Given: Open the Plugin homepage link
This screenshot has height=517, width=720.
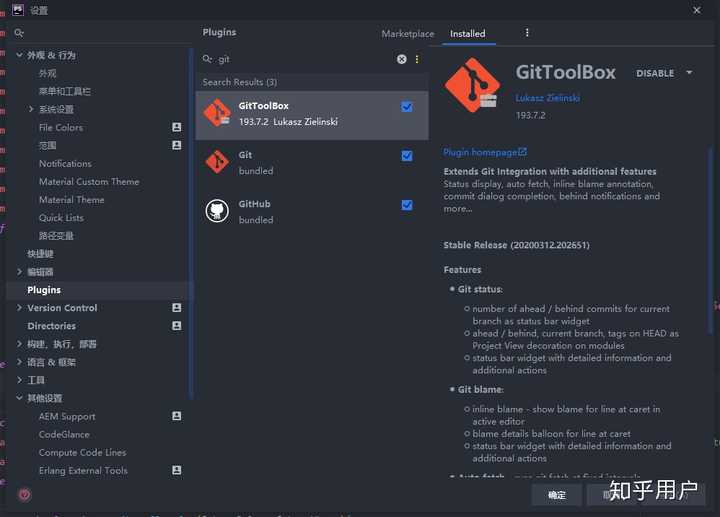Looking at the screenshot, I should pos(484,152).
